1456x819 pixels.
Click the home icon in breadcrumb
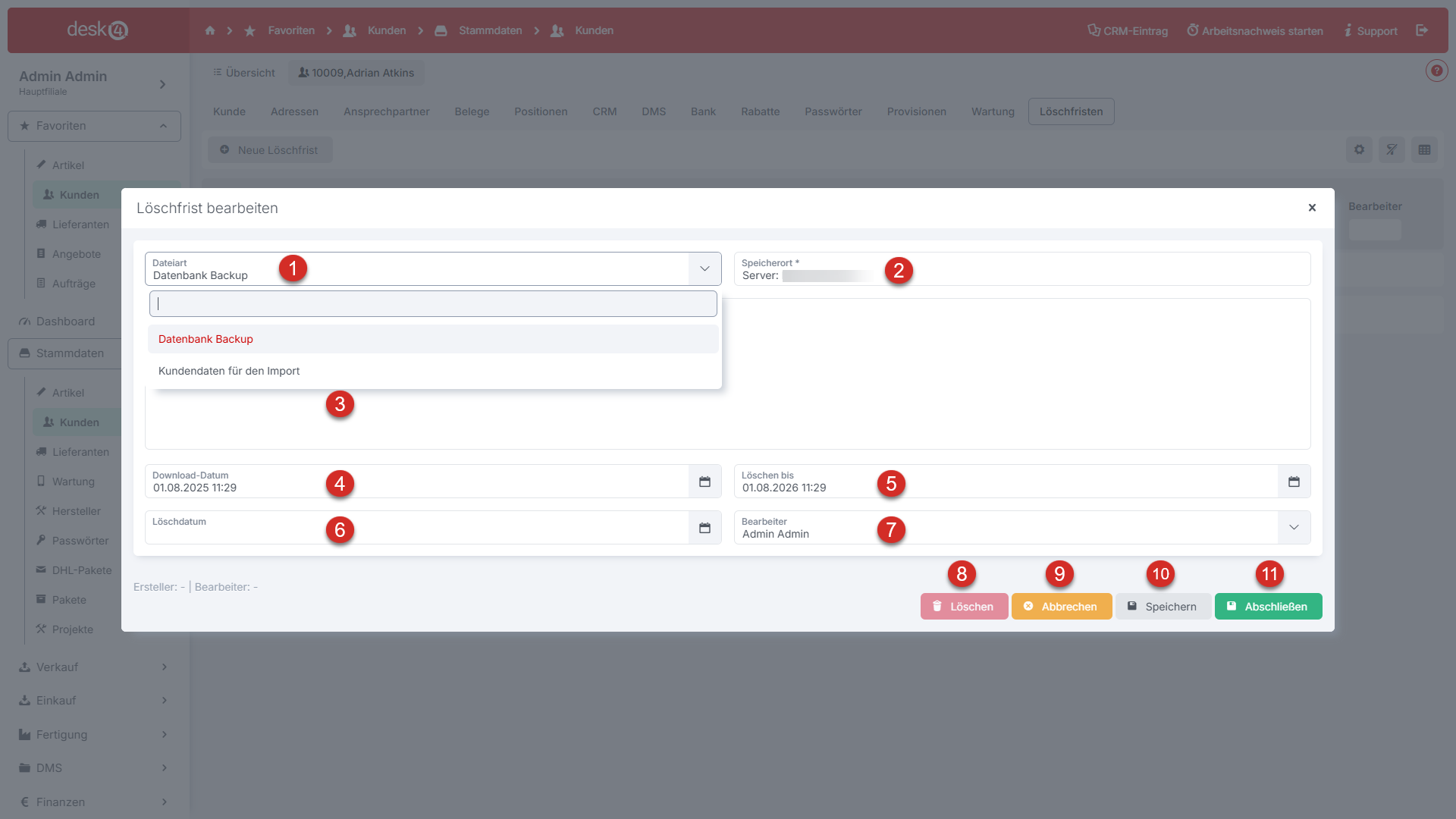tap(210, 30)
